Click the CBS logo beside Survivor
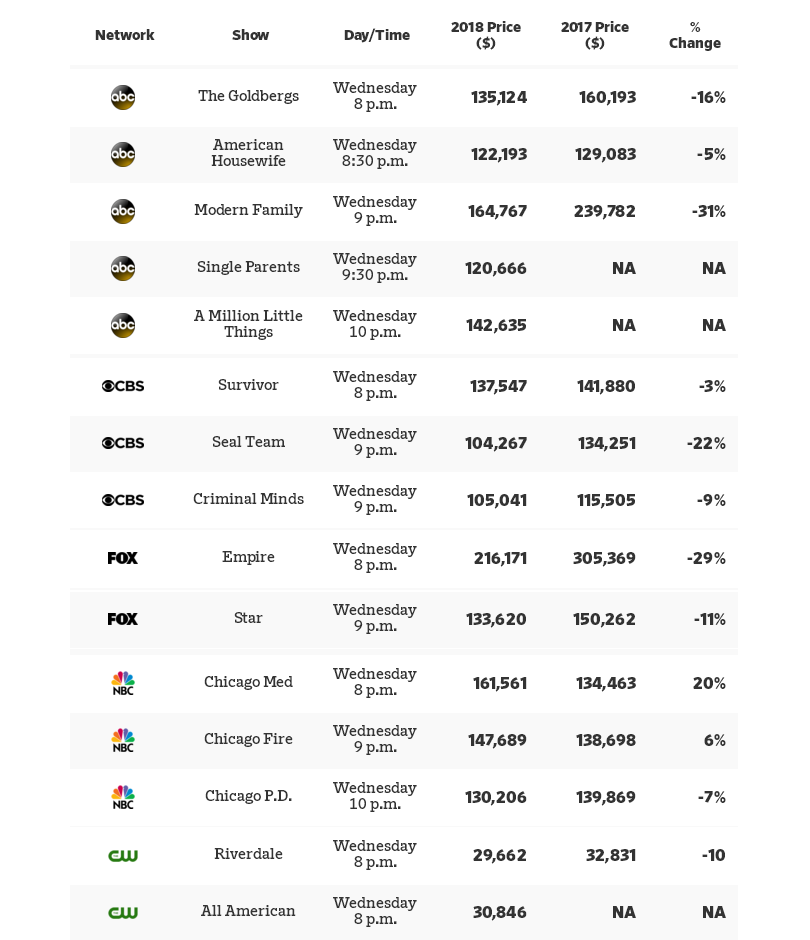This screenshot has height=940, width=810. [123, 386]
